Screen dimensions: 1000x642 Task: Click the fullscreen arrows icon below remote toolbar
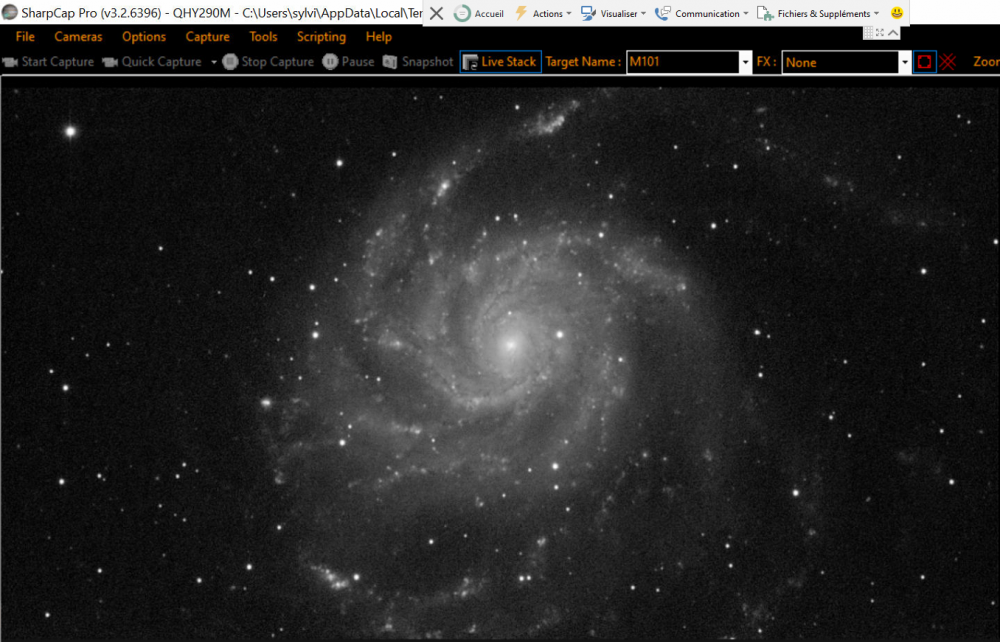coord(880,33)
